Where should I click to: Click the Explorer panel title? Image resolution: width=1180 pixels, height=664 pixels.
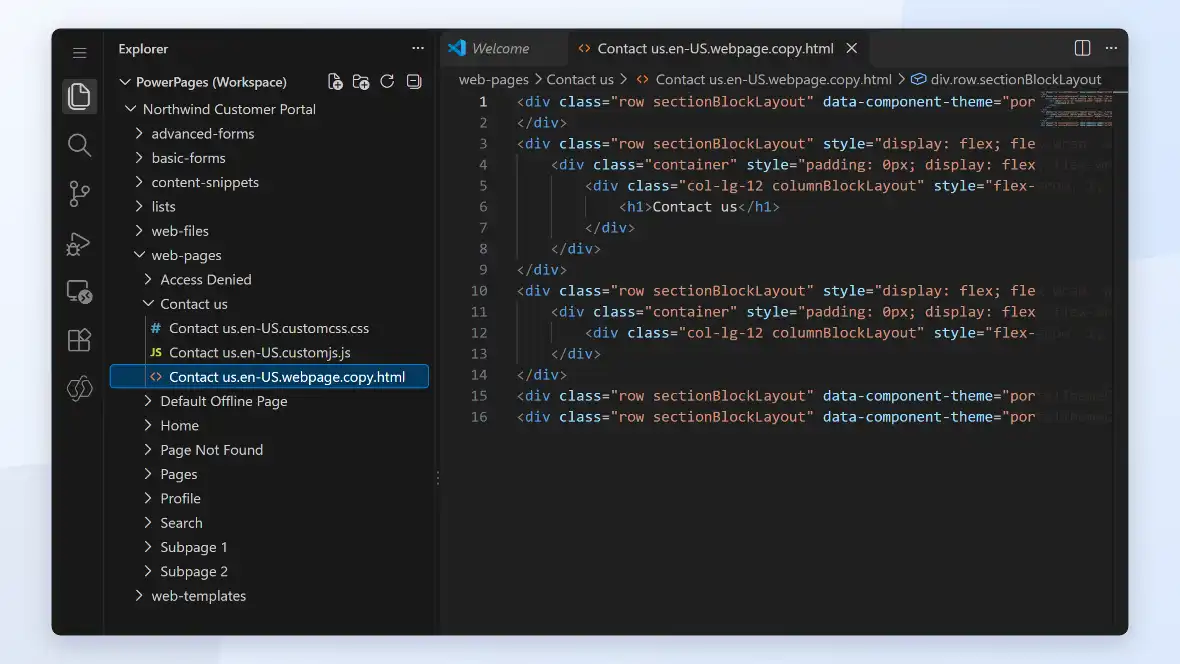point(143,48)
